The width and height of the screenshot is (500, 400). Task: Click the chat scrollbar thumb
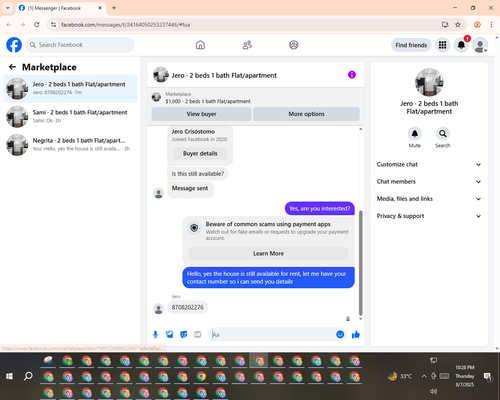[x=360, y=263]
